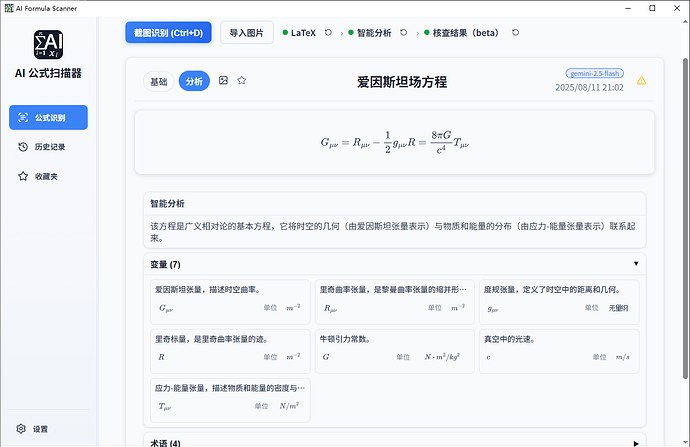
Task: Switch to the 分析 tab
Action: [x=194, y=81]
